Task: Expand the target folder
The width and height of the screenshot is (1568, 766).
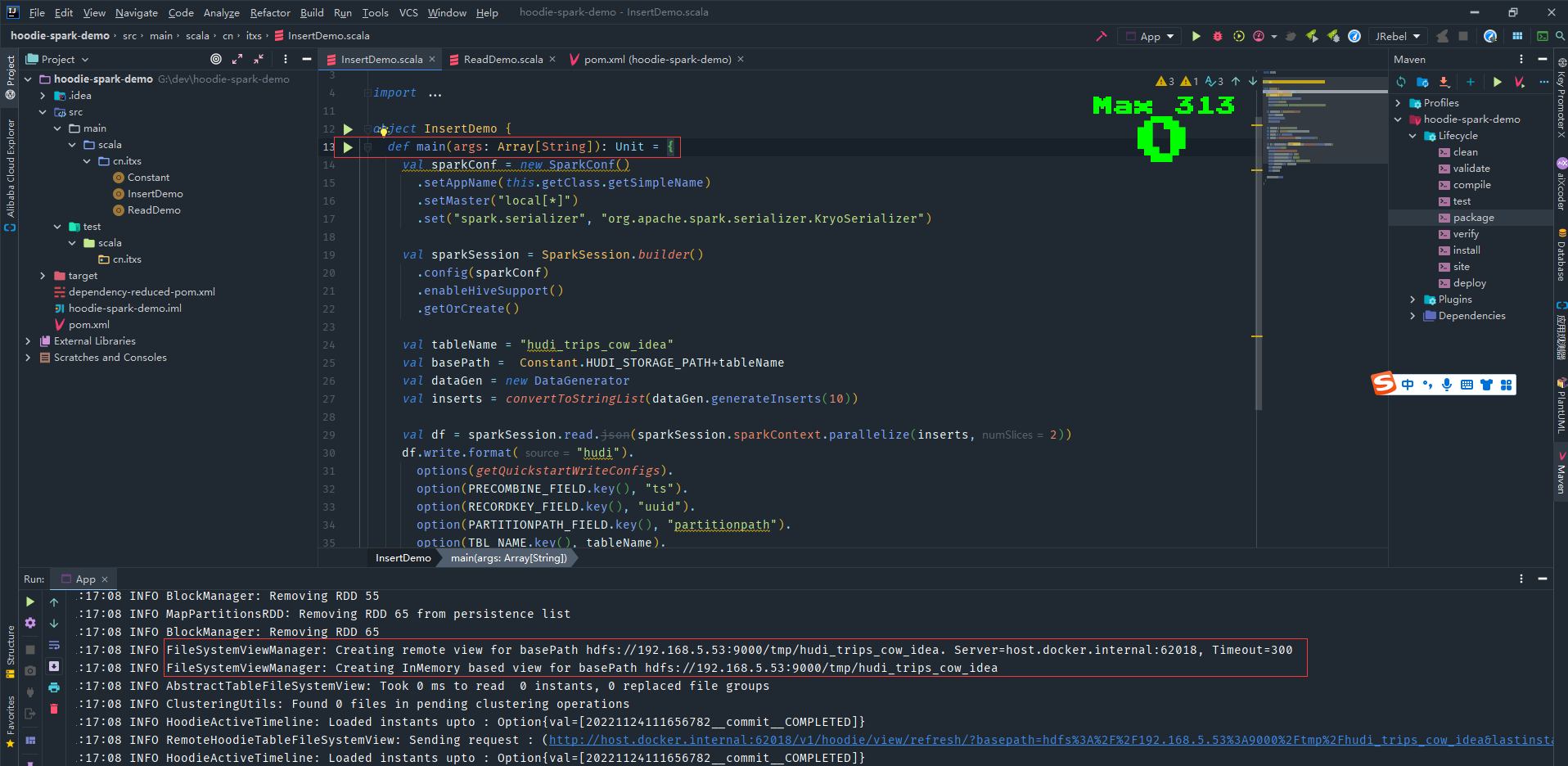Action: pyautogui.click(x=43, y=276)
